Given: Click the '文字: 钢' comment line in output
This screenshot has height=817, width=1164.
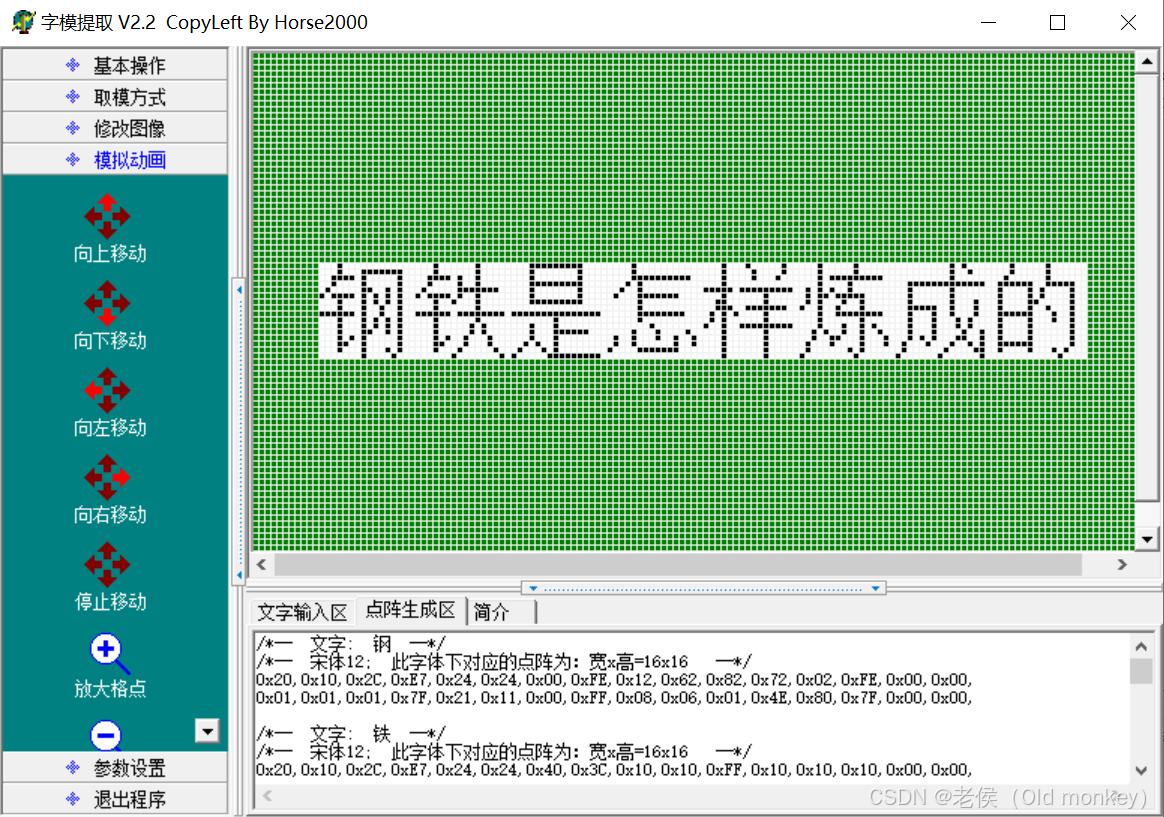Looking at the screenshot, I should (x=350, y=643).
